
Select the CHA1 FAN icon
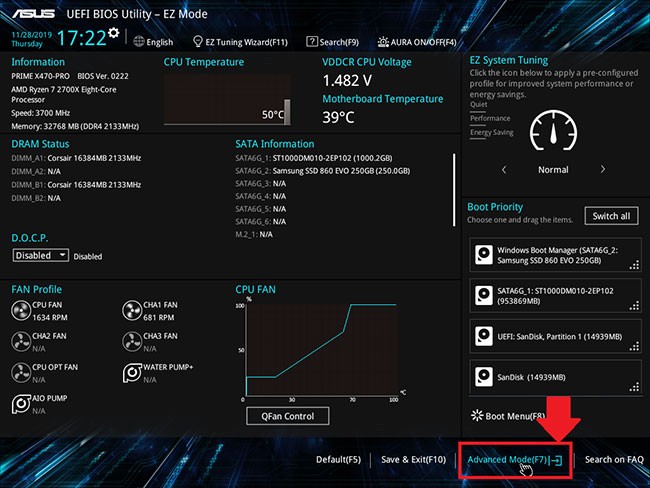(x=133, y=311)
